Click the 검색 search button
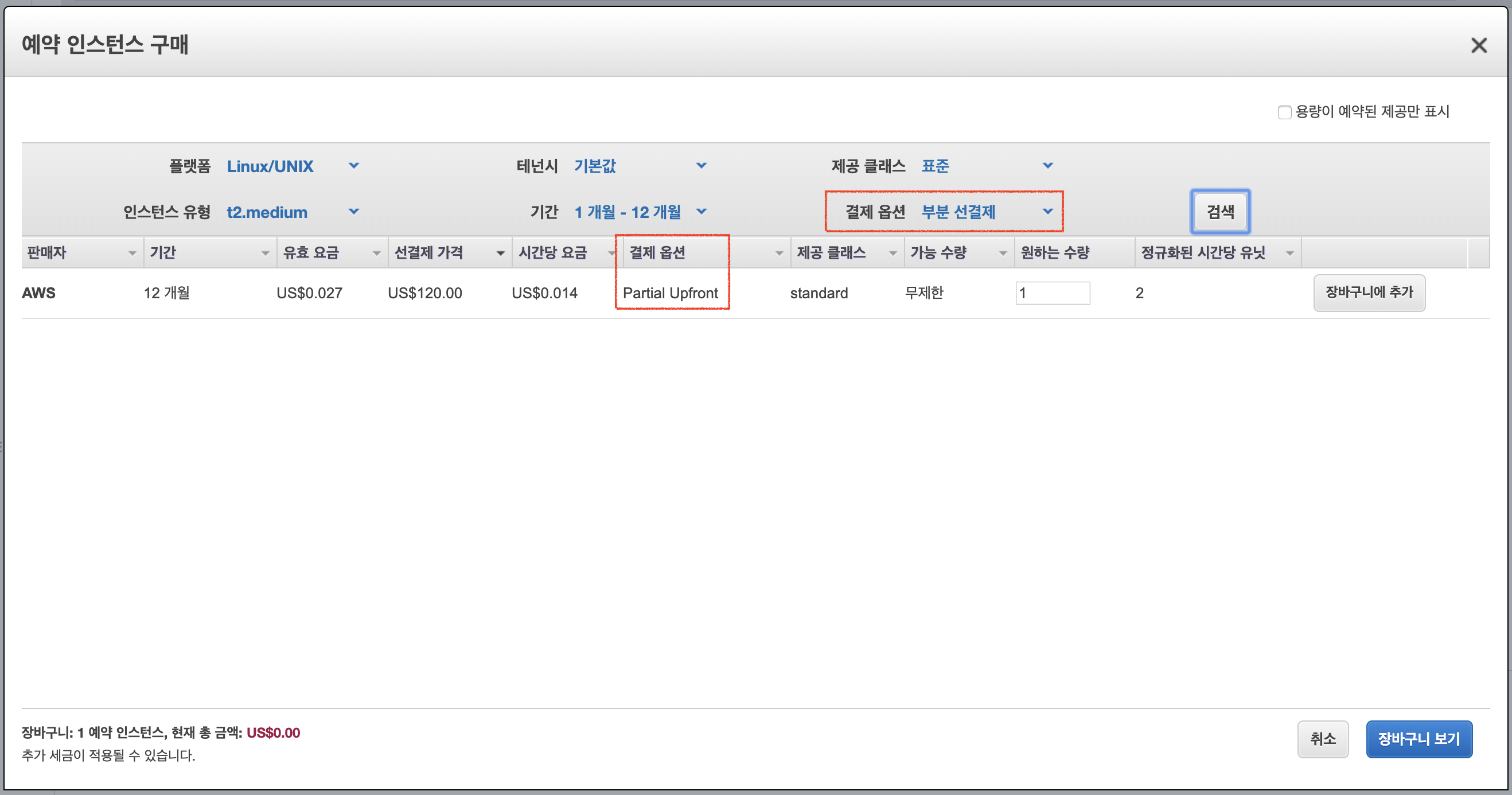The image size is (1512, 795). [x=1220, y=212]
